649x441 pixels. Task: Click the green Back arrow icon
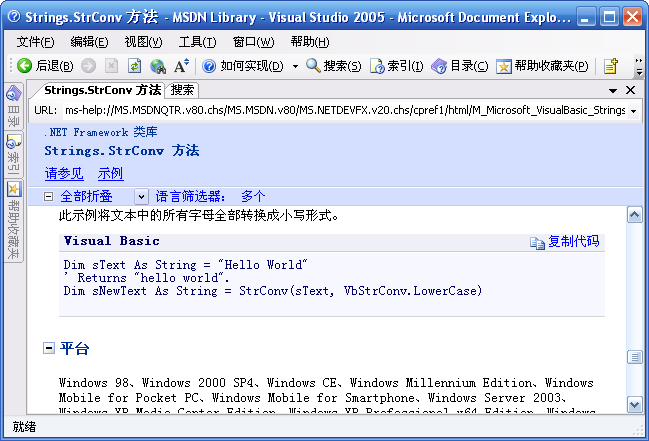pyautogui.click(x=24, y=65)
